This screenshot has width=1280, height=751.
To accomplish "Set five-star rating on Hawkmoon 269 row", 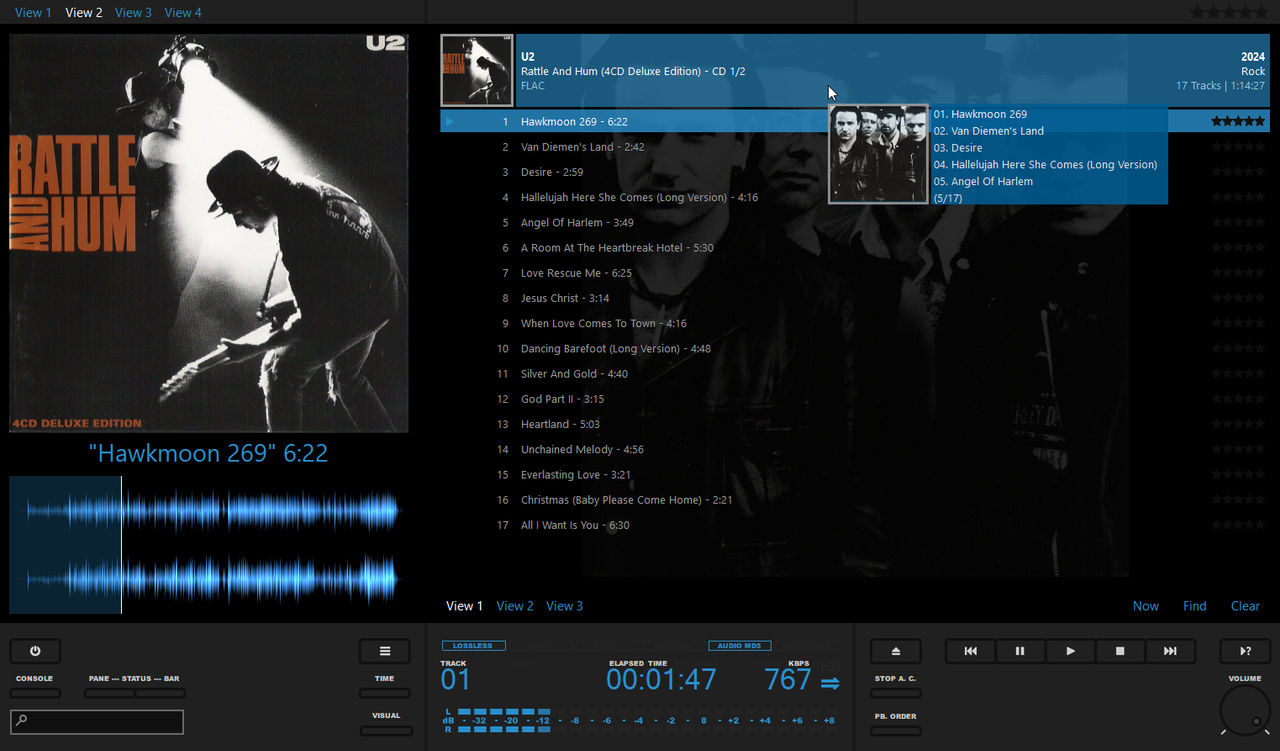I will [1238, 121].
